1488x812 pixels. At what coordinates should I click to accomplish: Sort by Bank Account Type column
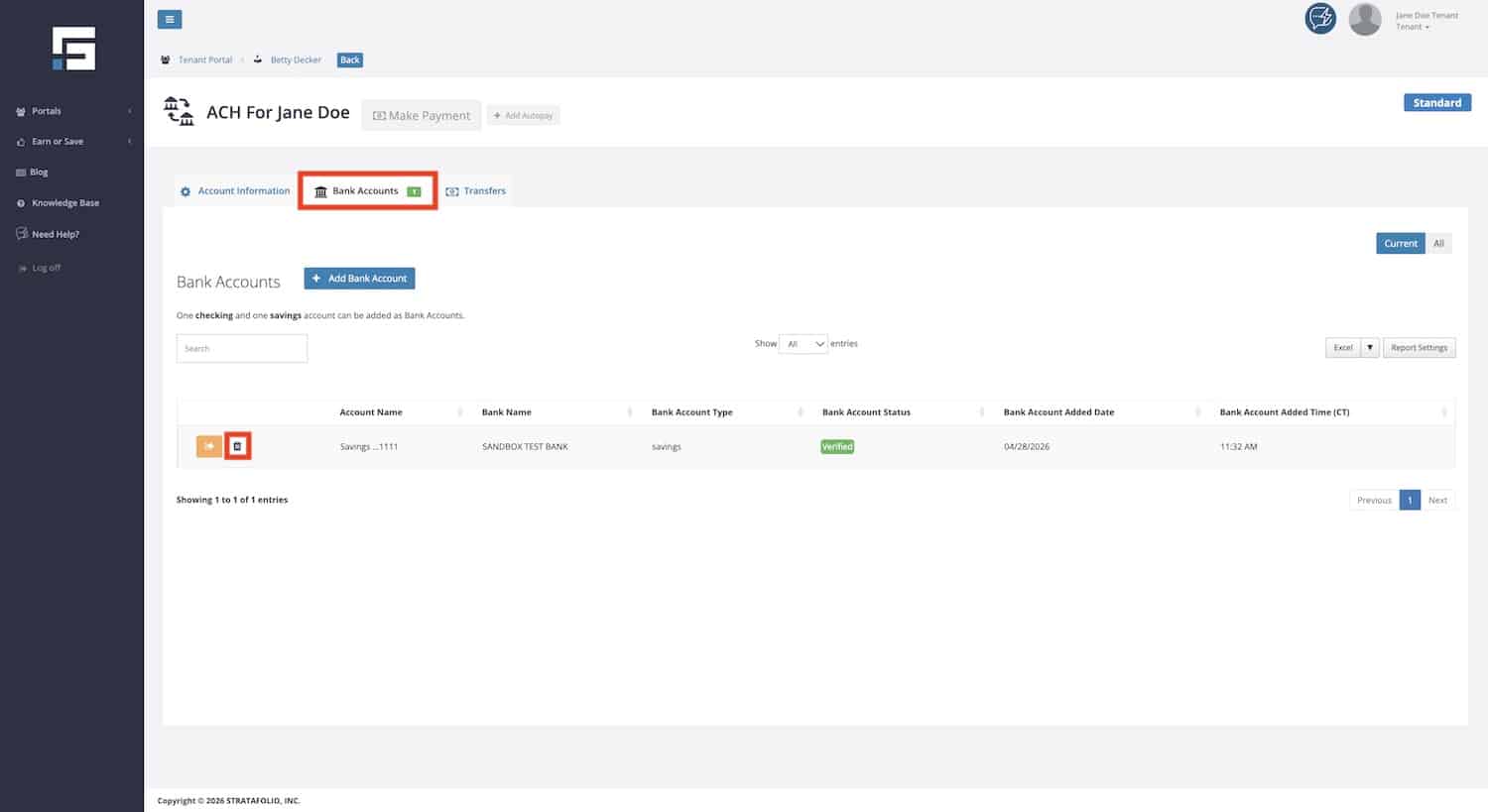(x=726, y=412)
